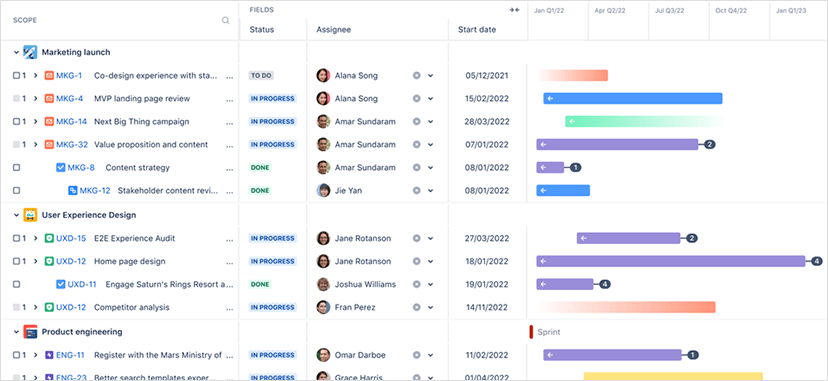Click the Marketing launch project icon
Screen dimensions: 828x381
(30, 52)
